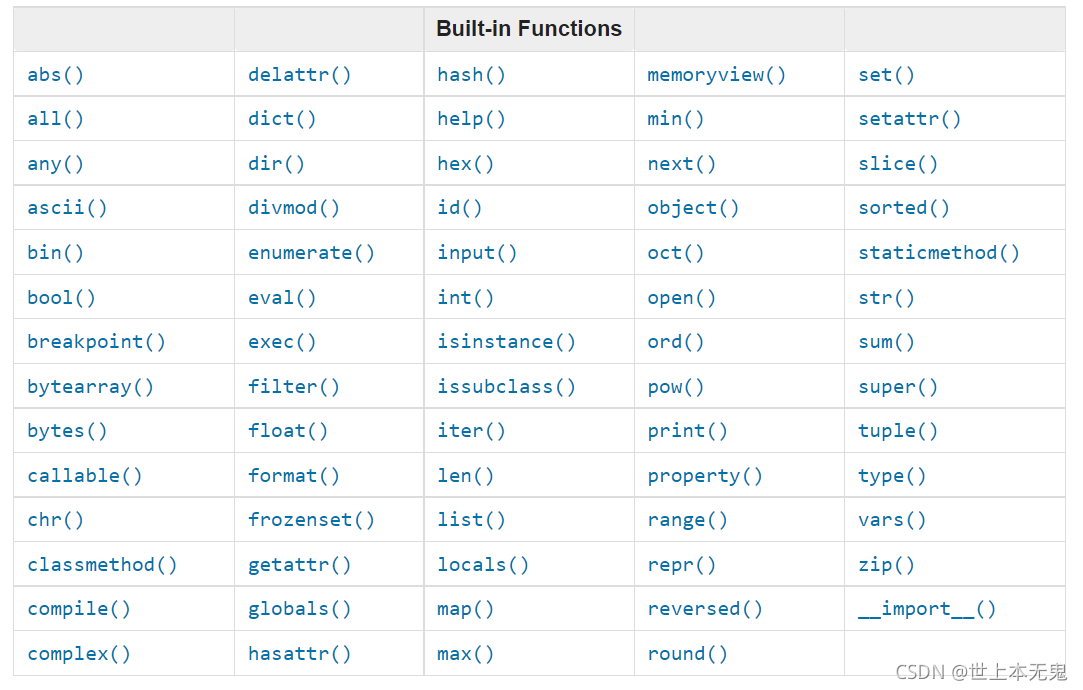Open the reversed() function link
Viewport: 1083px width, 690px height.
[x=705, y=609]
